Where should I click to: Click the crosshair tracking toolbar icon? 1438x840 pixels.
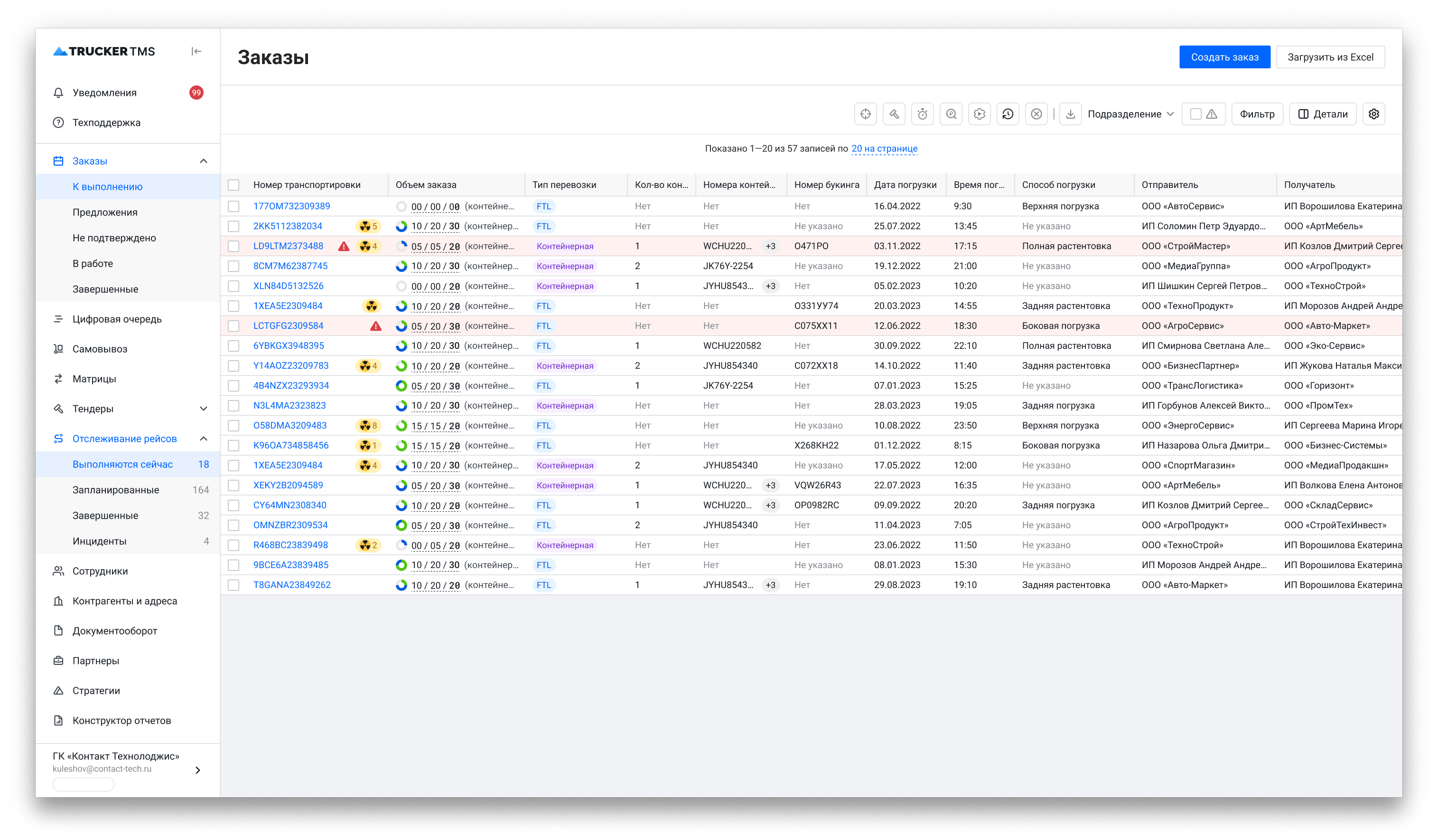pyautogui.click(x=865, y=114)
